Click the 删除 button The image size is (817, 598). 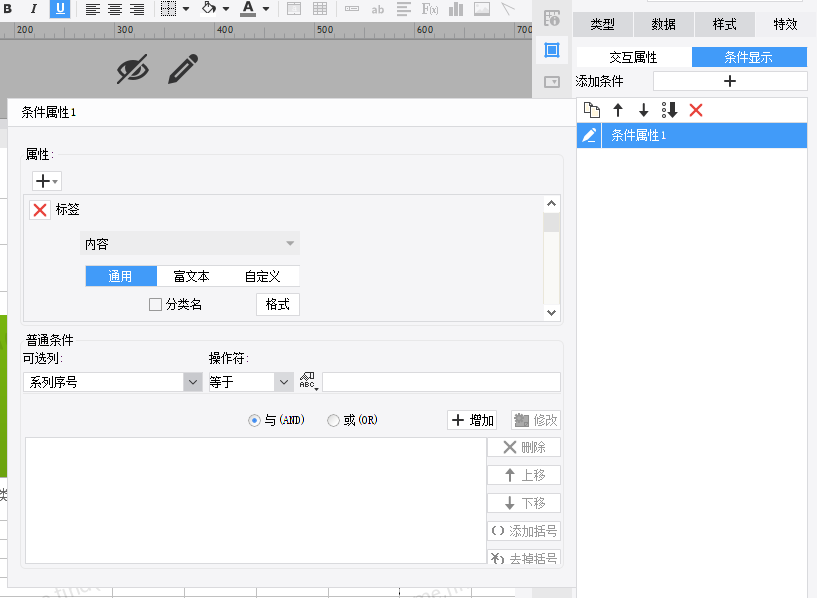pos(524,447)
